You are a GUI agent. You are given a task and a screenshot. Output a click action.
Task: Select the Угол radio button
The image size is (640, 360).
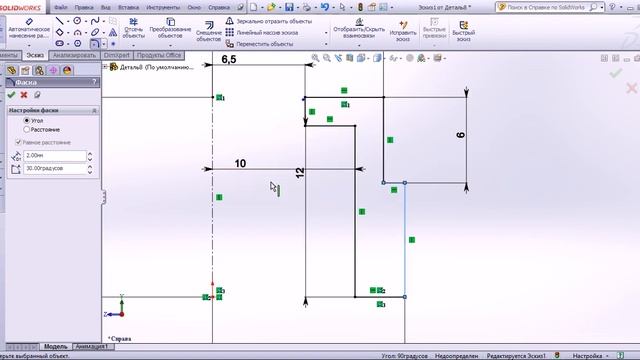tap(27, 120)
